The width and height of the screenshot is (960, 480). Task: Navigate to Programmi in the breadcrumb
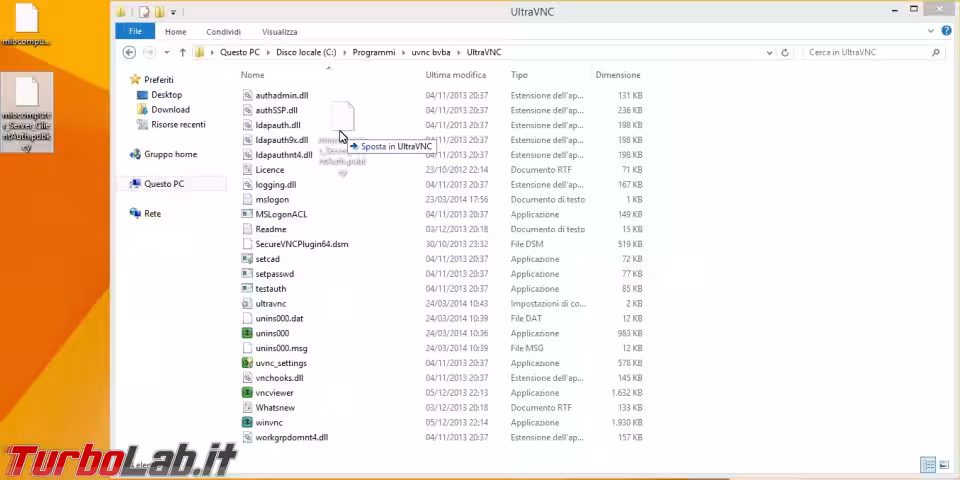(x=372, y=52)
